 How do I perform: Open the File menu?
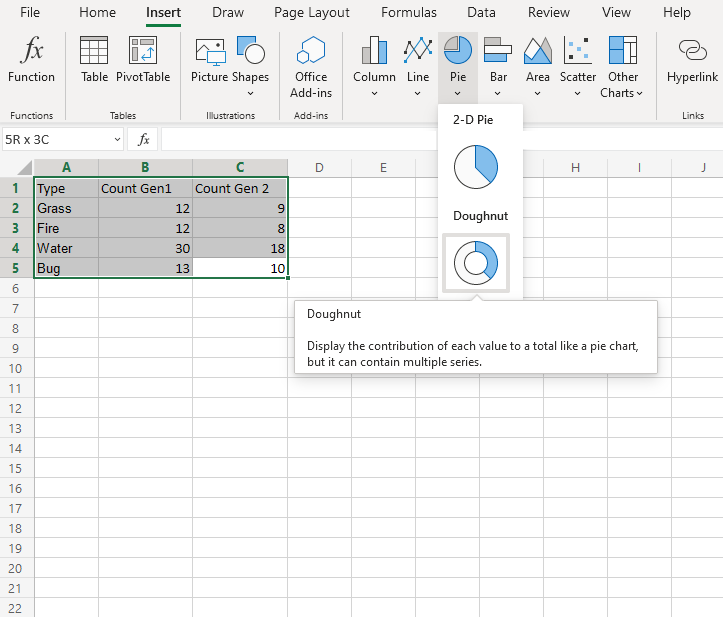[x=30, y=13]
